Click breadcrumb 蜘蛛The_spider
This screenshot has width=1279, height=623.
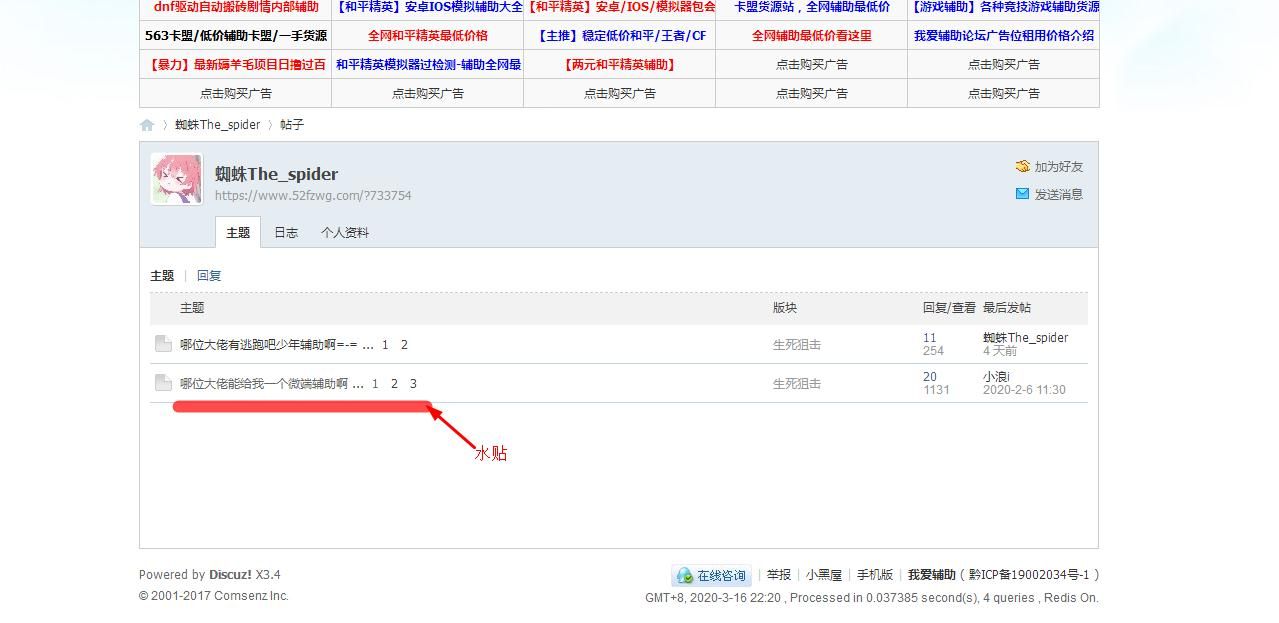click(x=217, y=125)
